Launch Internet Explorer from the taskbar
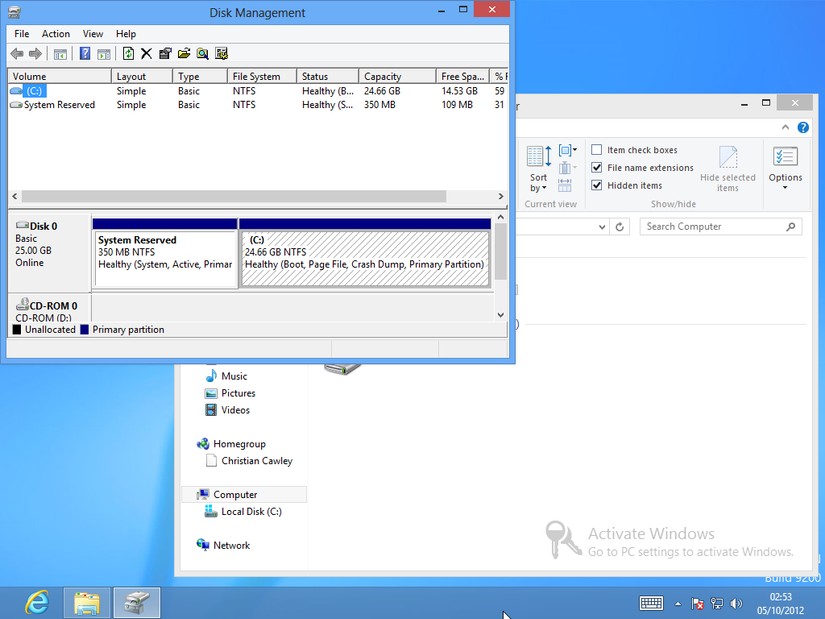Screen dimensions: 825x619 [x=37, y=603]
